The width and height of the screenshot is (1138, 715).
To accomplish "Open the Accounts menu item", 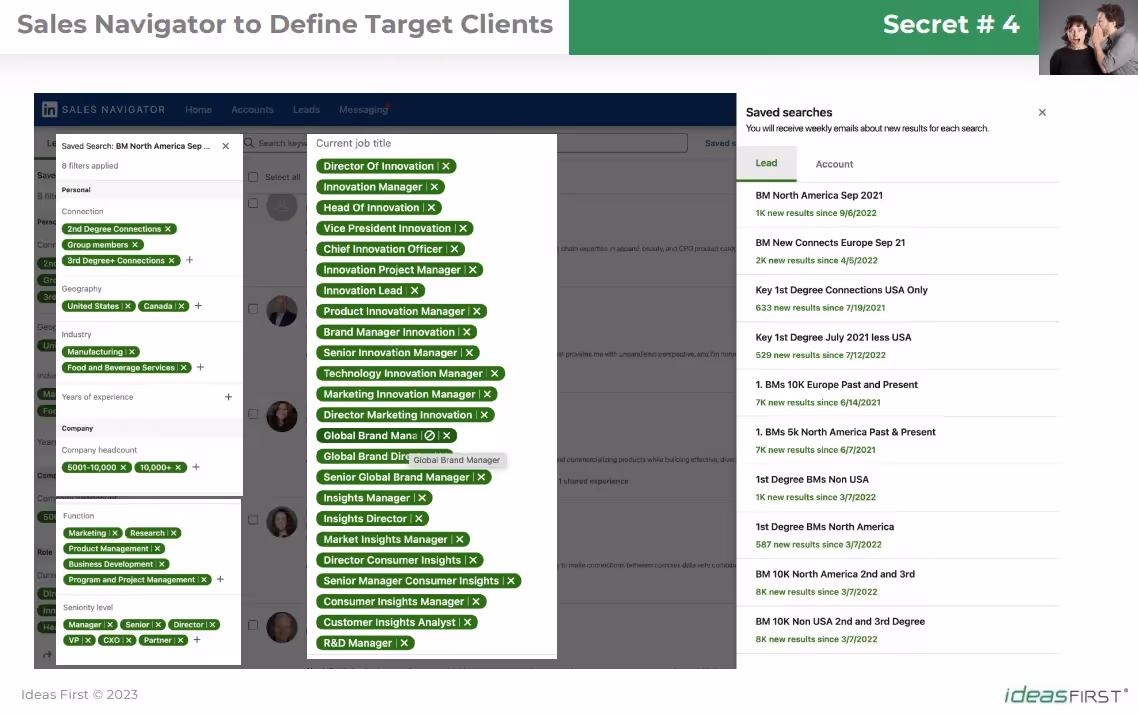I will pyautogui.click(x=253, y=110).
